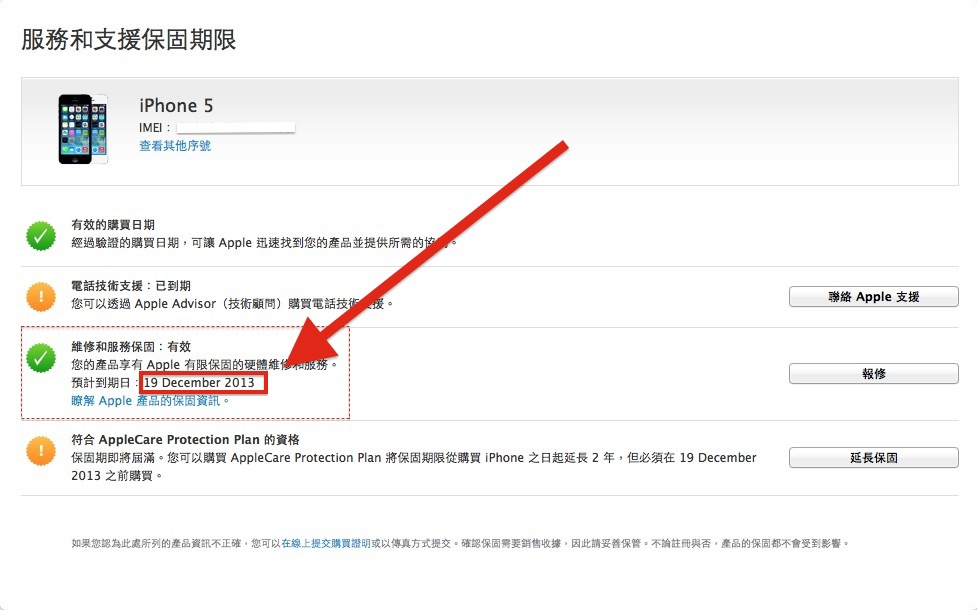Viewport: 977px width, 610px height.
Task: Click the iPhone 5 product image
Action: (x=83, y=129)
